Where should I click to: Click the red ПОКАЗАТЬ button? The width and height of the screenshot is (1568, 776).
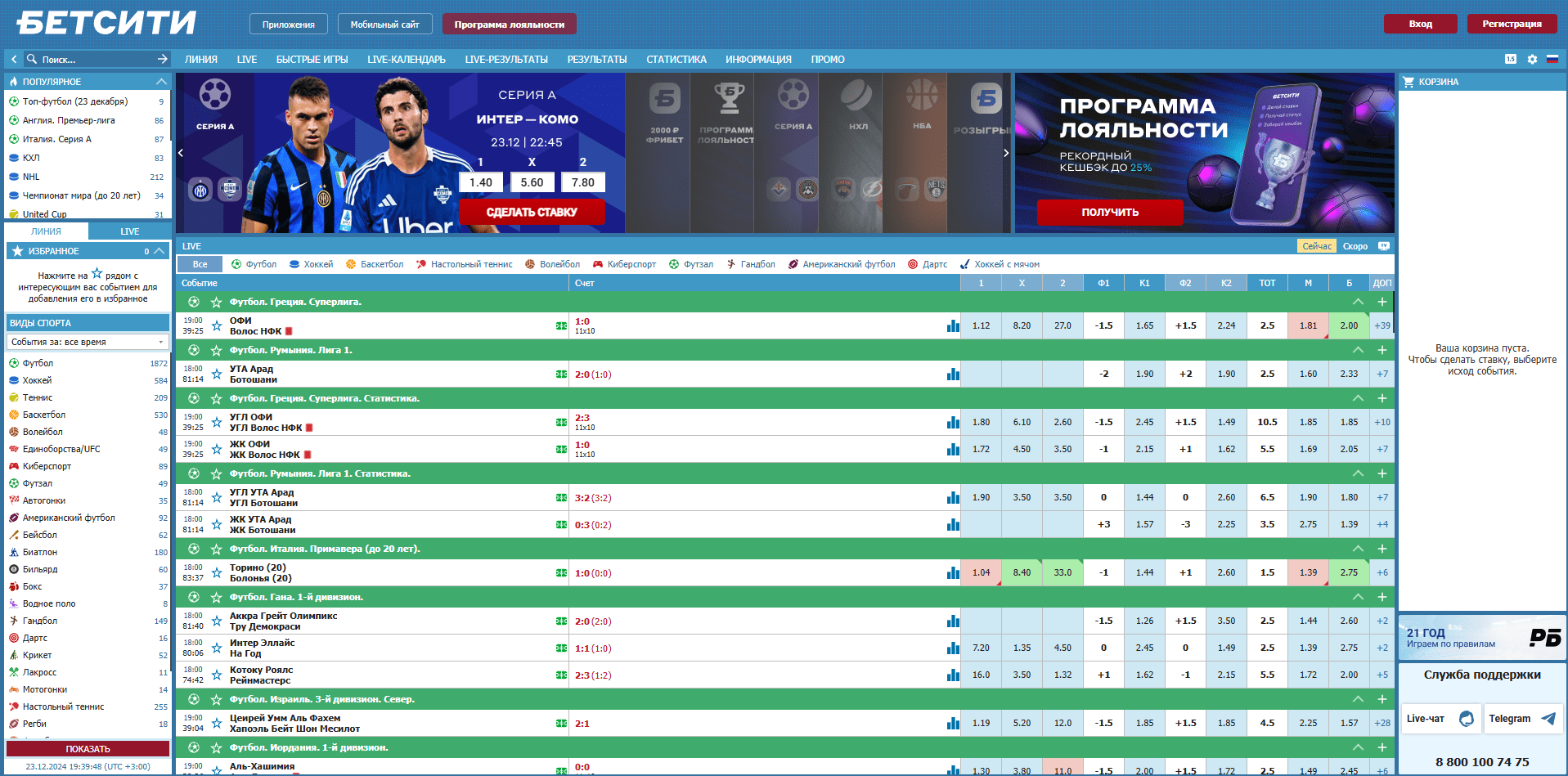click(x=88, y=749)
